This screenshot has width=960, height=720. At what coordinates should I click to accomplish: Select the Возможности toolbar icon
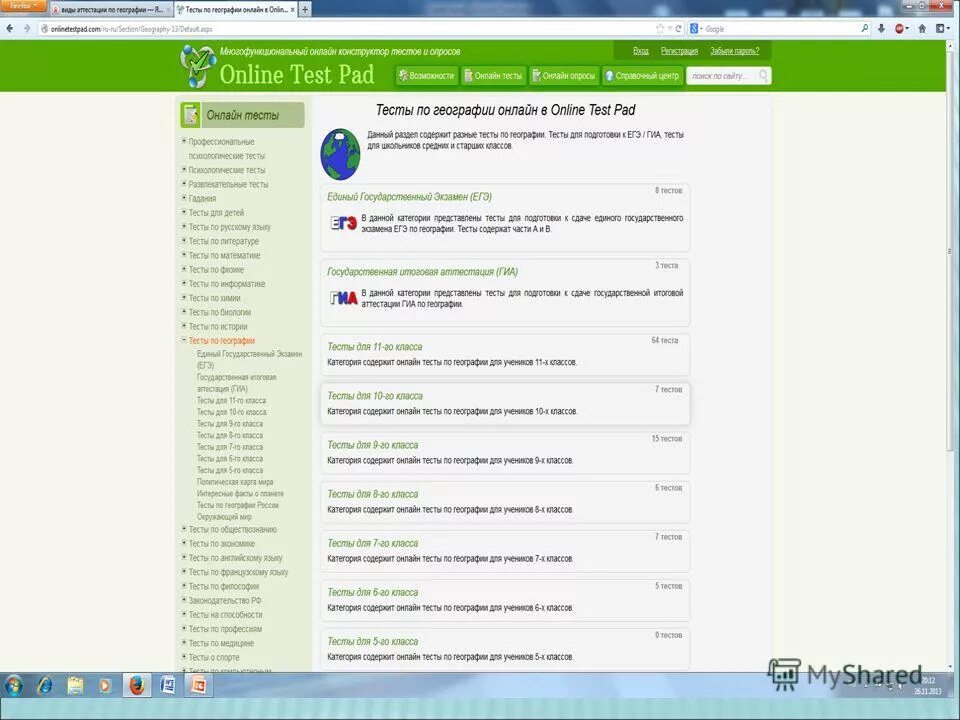[x=401, y=75]
